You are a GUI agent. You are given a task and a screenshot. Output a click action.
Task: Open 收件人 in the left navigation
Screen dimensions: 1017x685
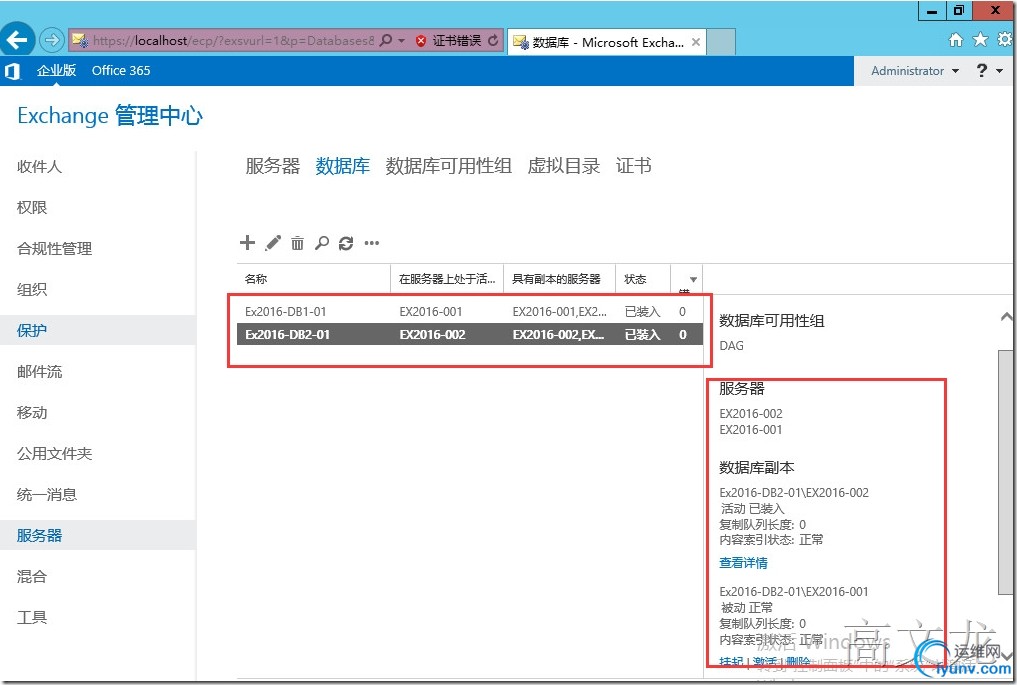(39, 167)
